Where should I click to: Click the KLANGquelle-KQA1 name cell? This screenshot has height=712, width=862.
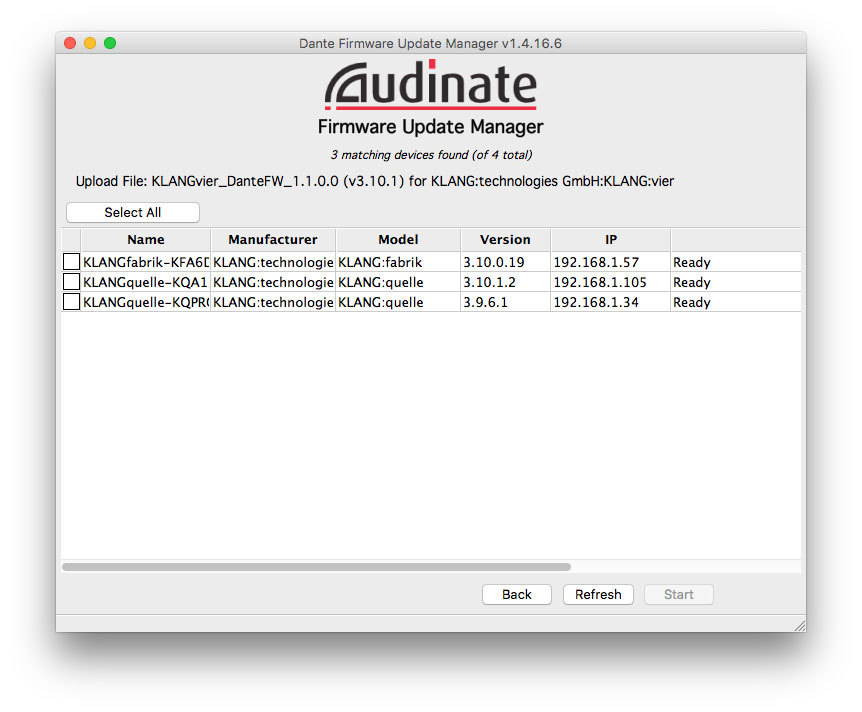[x=146, y=282]
